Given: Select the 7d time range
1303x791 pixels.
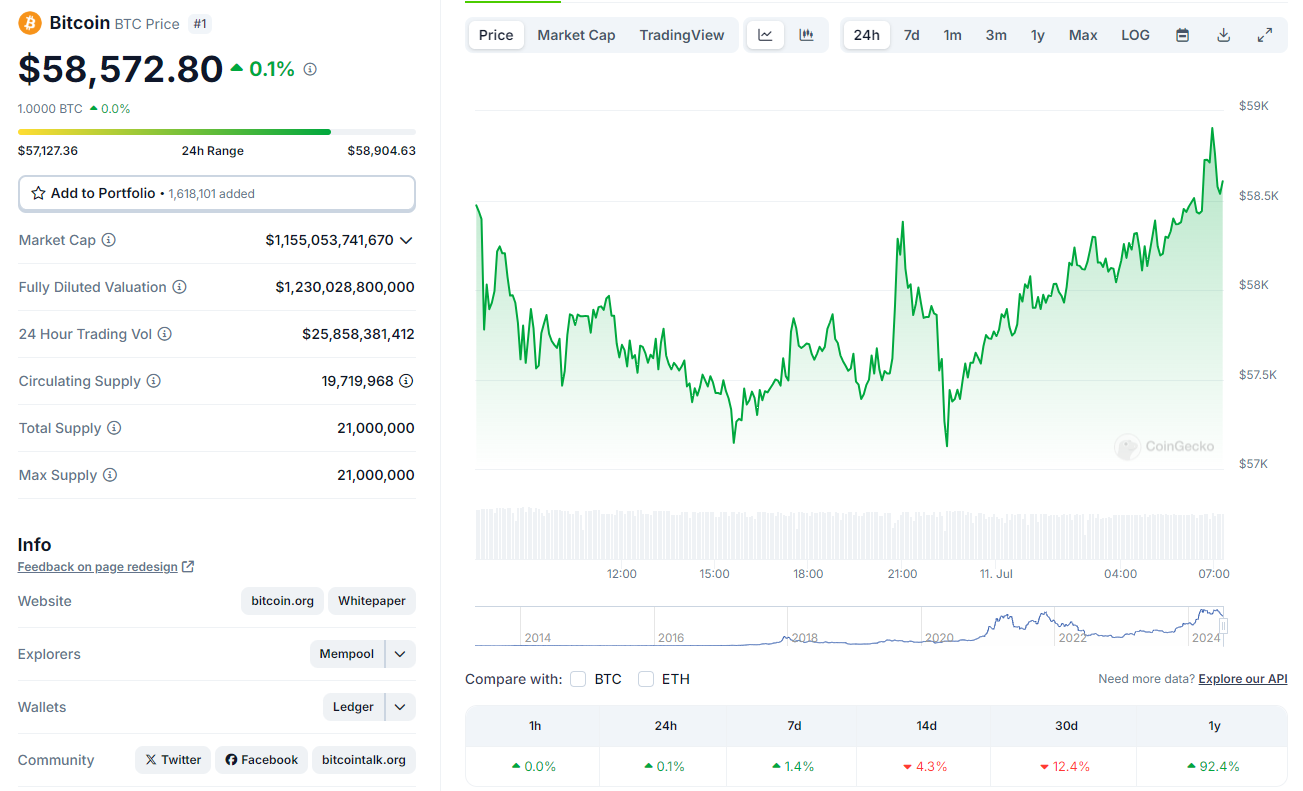Looking at the screenshot, I should pos(912,35).
